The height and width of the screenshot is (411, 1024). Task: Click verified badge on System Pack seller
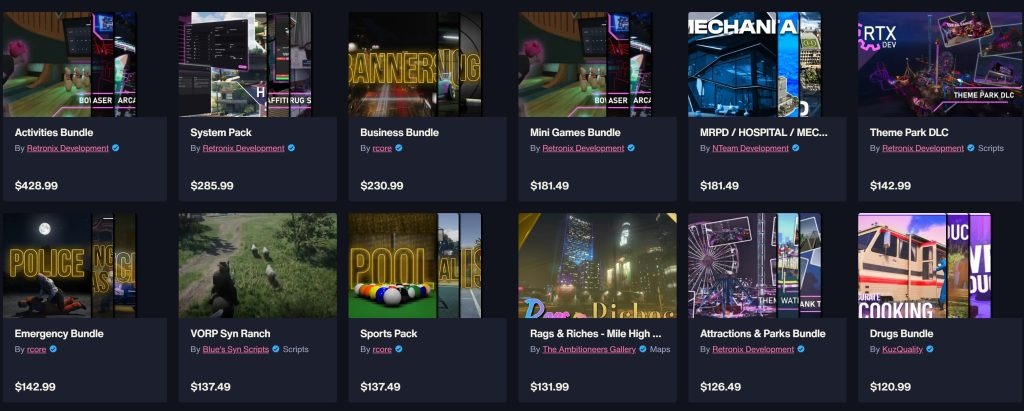tap(291, 148)
